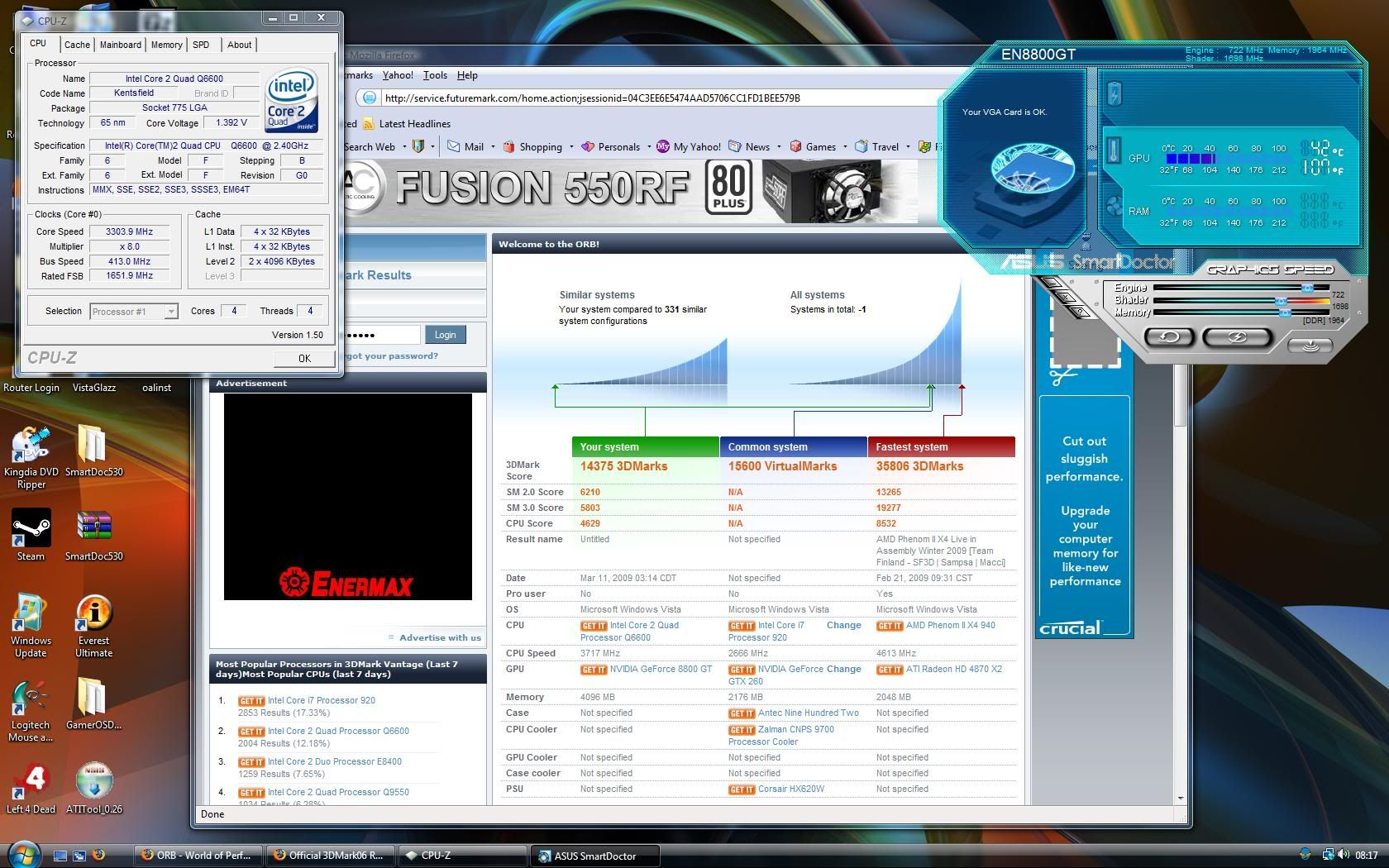Open the Tools menu in Firefox
The width and height of the screenshot is (1389, 868).
[435, 75]
